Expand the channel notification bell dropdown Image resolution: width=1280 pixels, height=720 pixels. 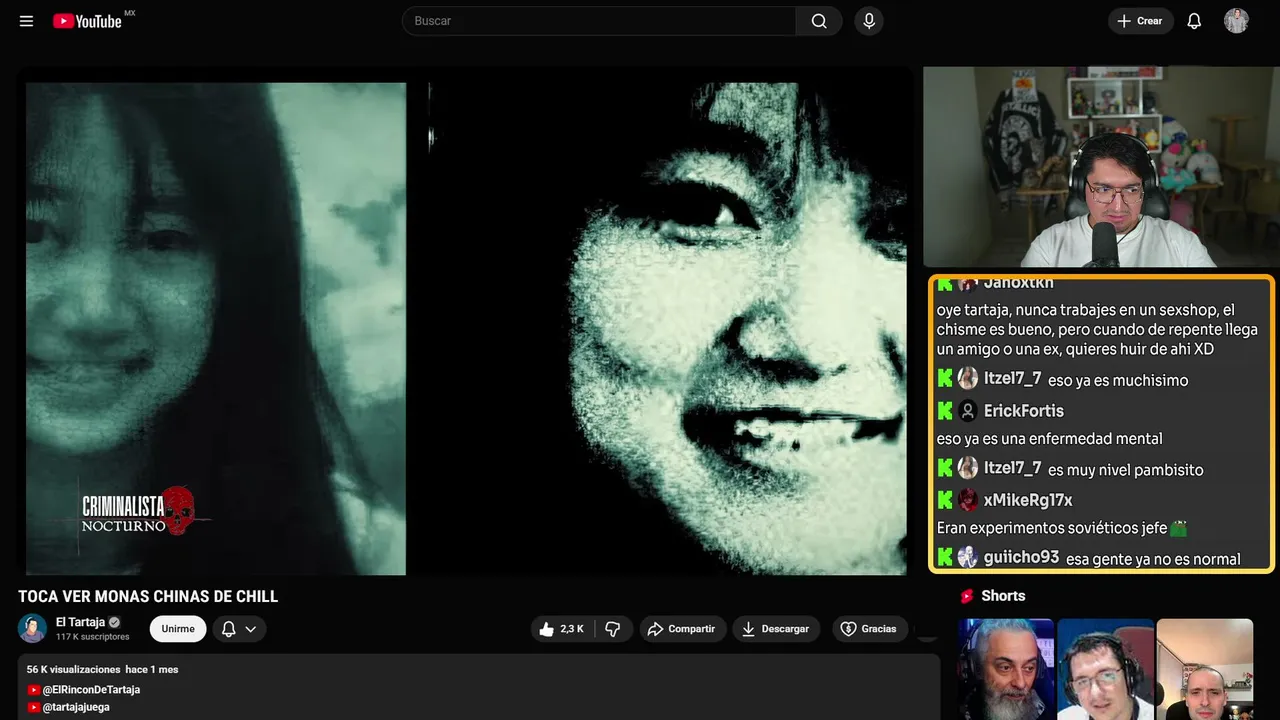[239, 629]
